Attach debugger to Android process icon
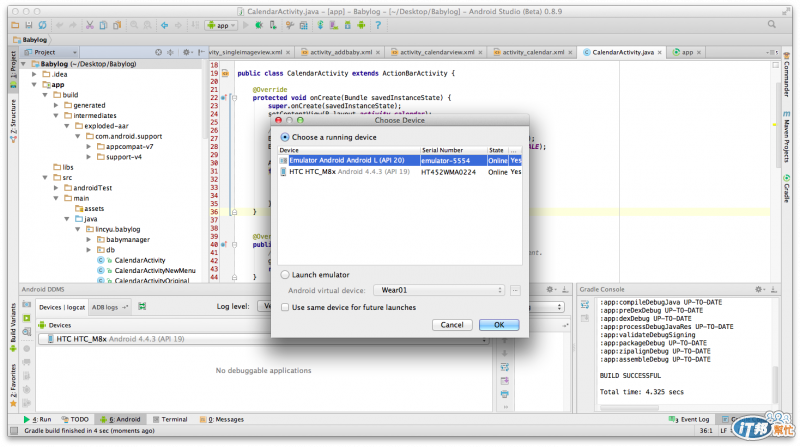 tap(273, 25)
